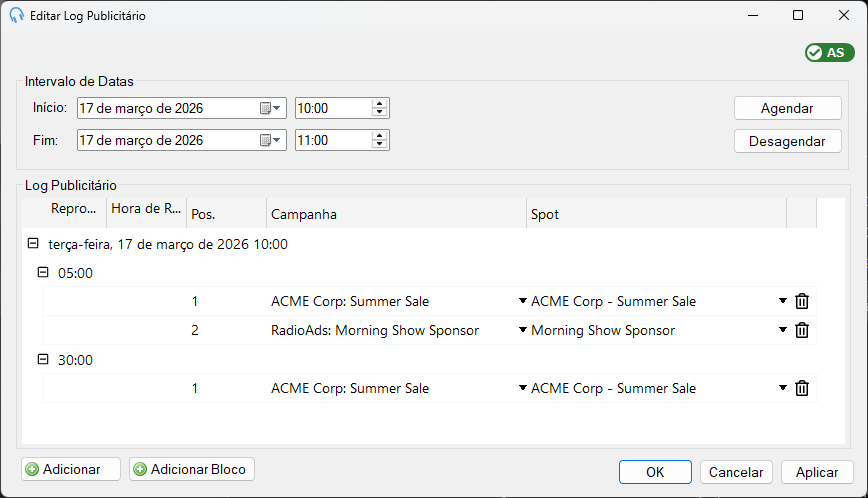
Task: Open the Início date calendar picker
Action: [271, 108]
